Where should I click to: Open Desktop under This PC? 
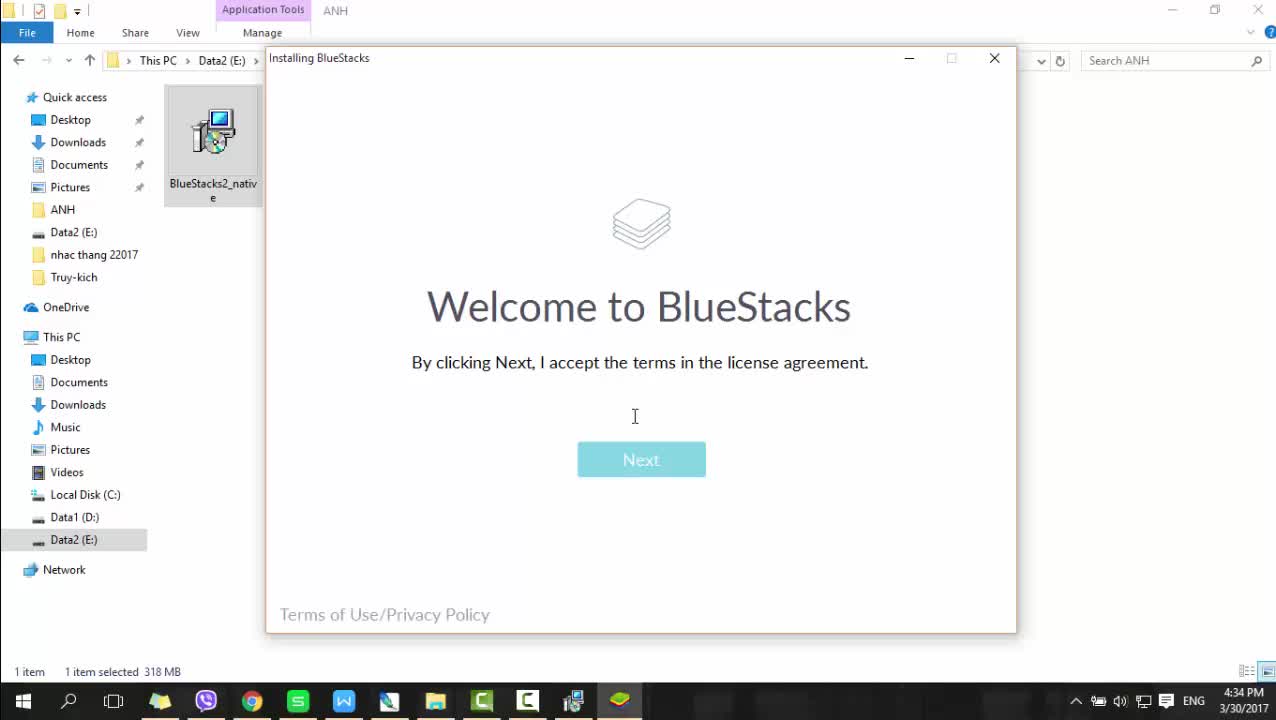click(70, 360)
